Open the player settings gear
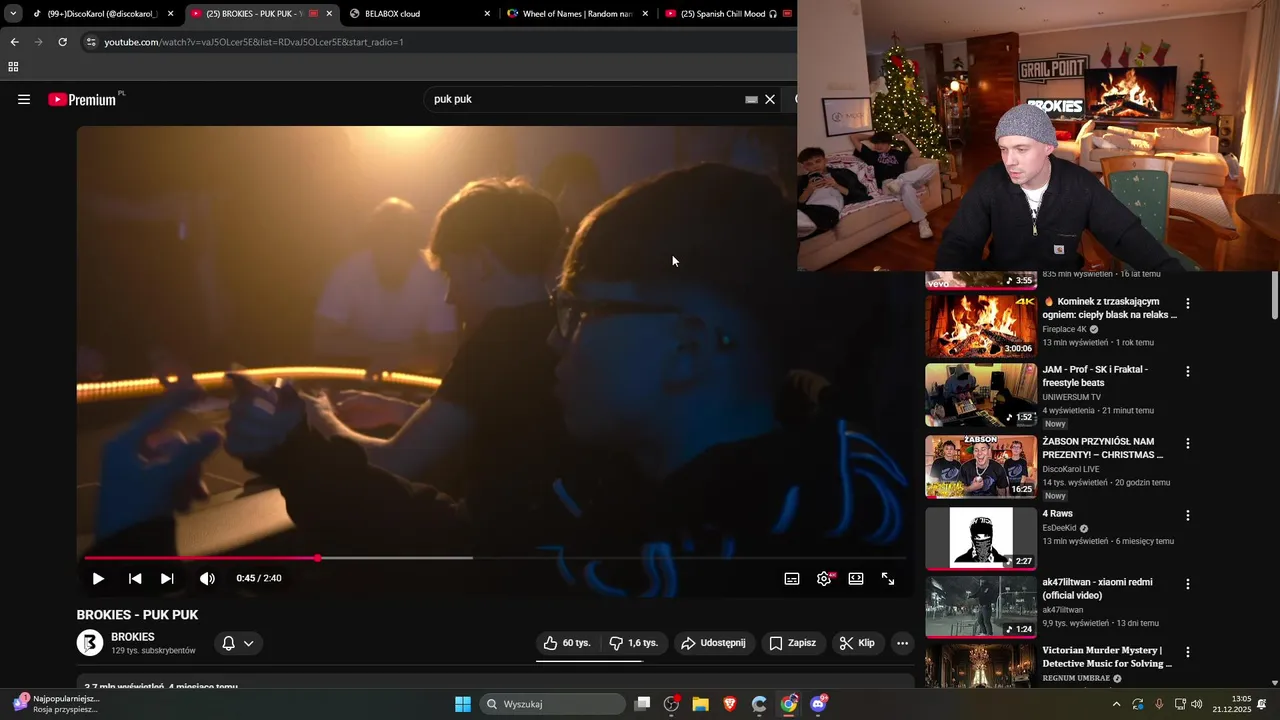The width and height of the screenshot is (1280, 720). coord(824,579)
